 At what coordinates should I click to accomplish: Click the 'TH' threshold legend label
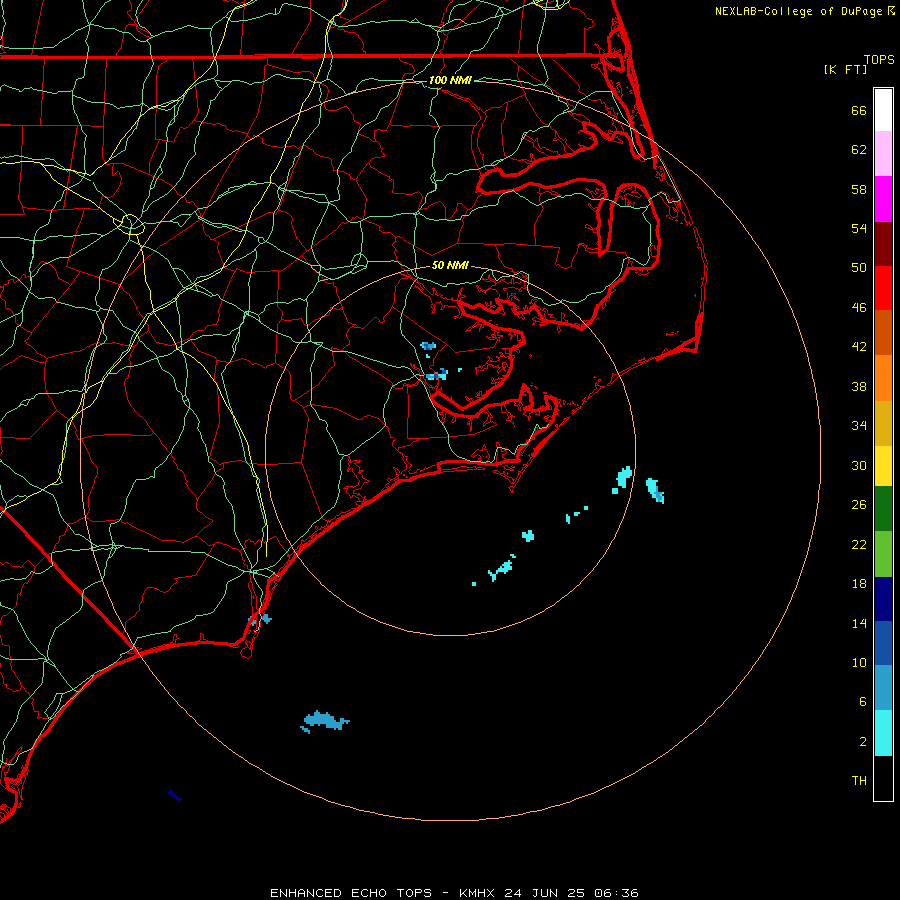point(859,781)
